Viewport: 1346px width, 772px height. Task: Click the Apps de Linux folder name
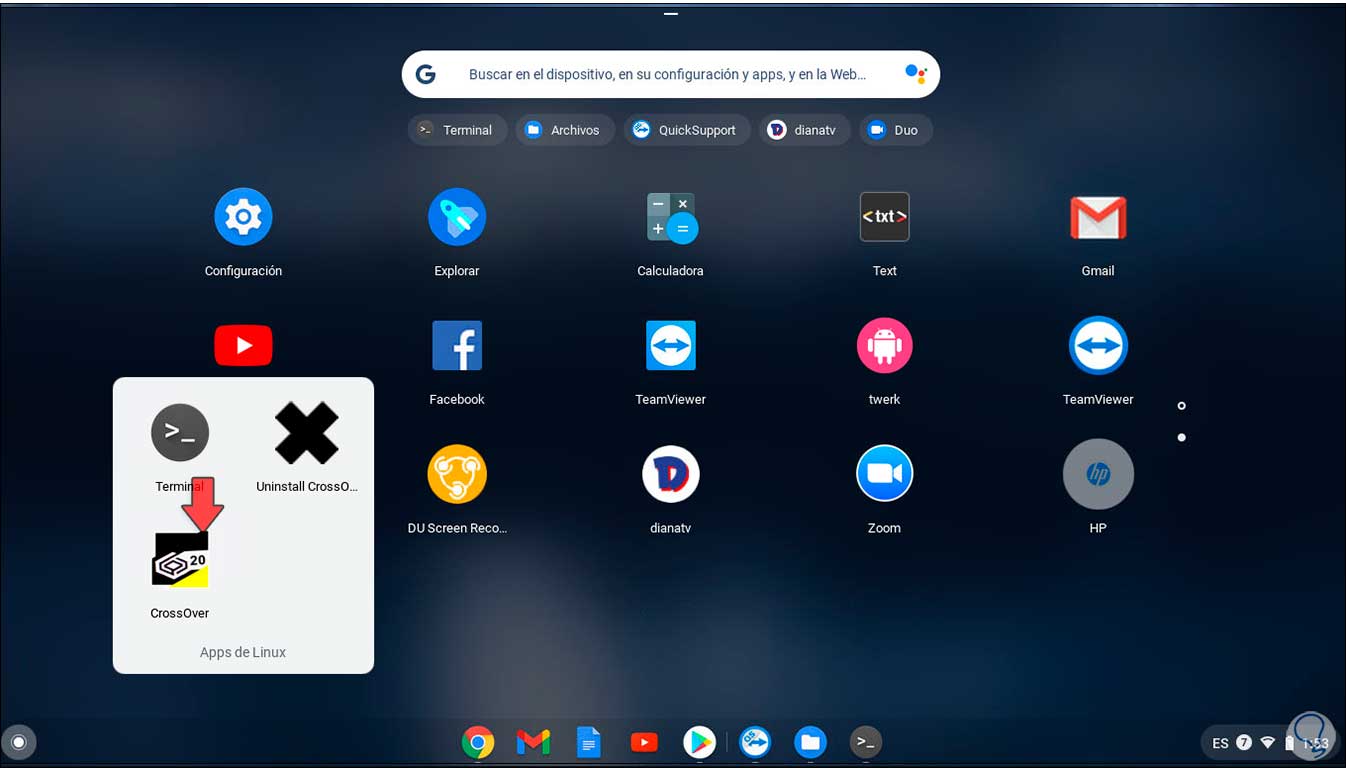243,652
